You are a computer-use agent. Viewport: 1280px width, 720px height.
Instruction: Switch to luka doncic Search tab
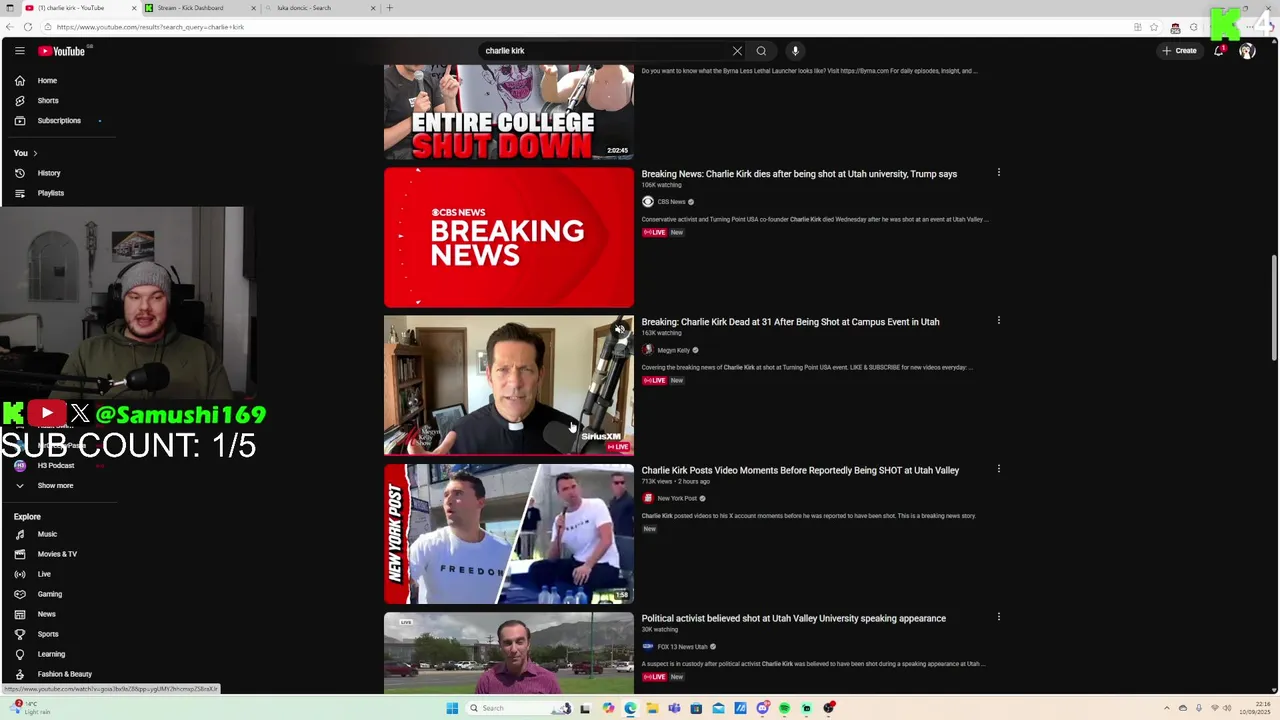[x=318, y=8]
